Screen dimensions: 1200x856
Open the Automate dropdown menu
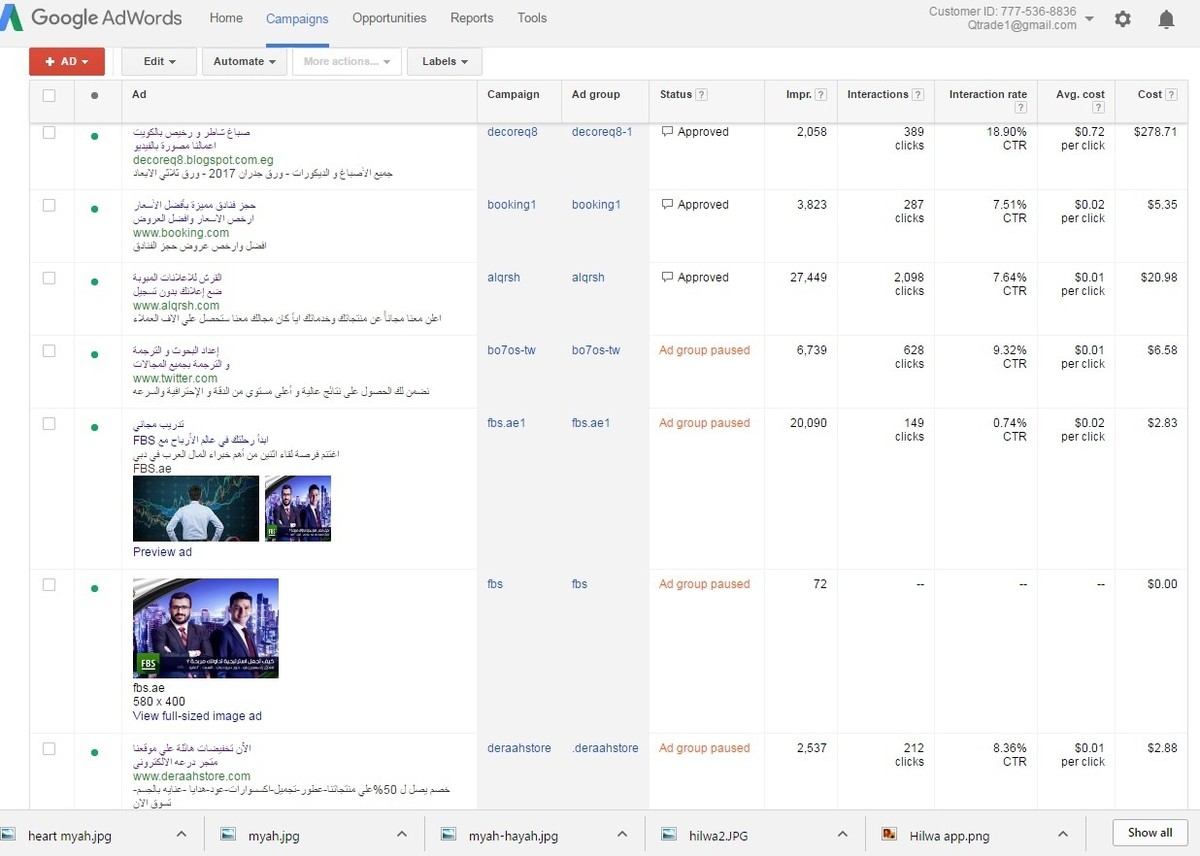click(x=244, y=61)
